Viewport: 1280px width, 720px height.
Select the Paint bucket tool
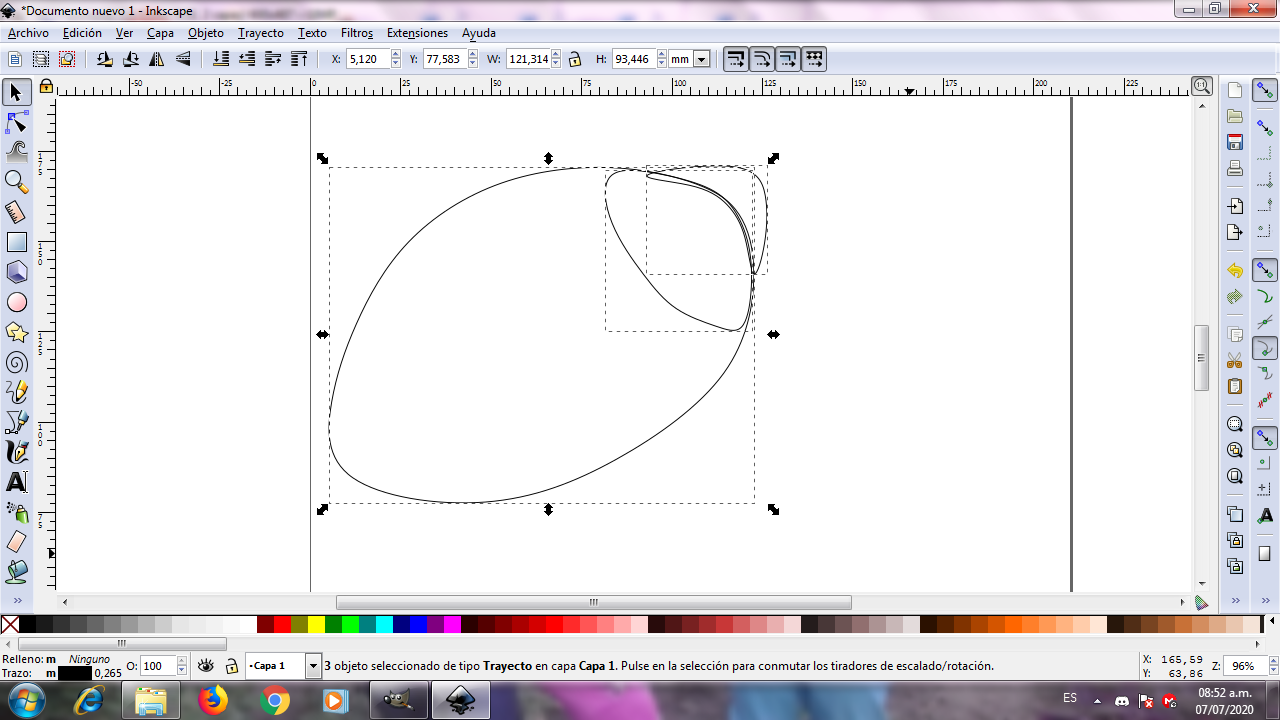point(16,572)
